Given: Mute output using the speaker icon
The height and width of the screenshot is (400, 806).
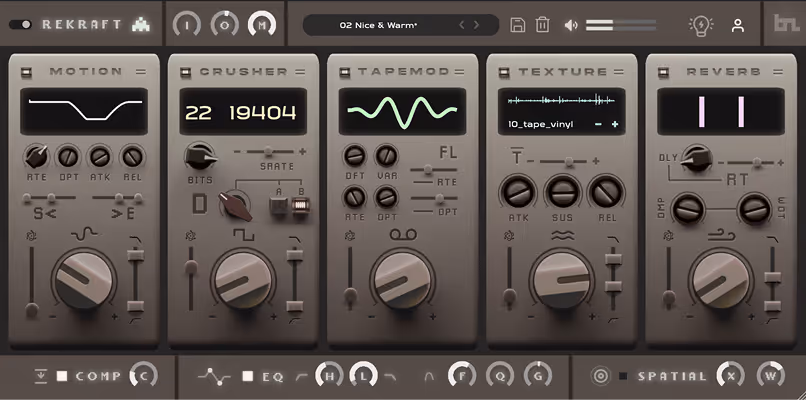Looking at the screenshot, I should pos(571,25).
